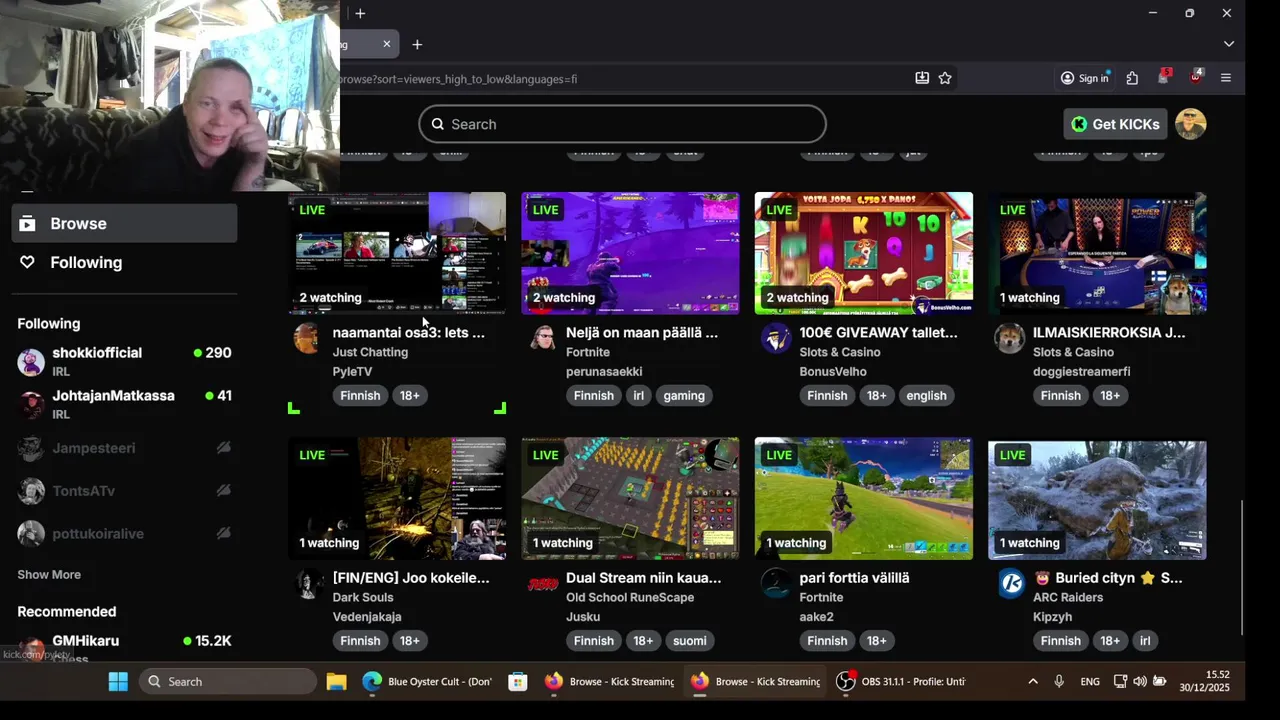Open recommended channel GMHikaru

(x=124, y=646)
